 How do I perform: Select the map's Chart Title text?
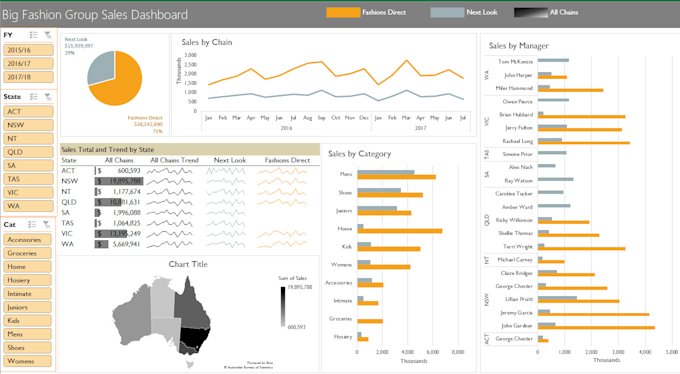click(x=188, y=264)
